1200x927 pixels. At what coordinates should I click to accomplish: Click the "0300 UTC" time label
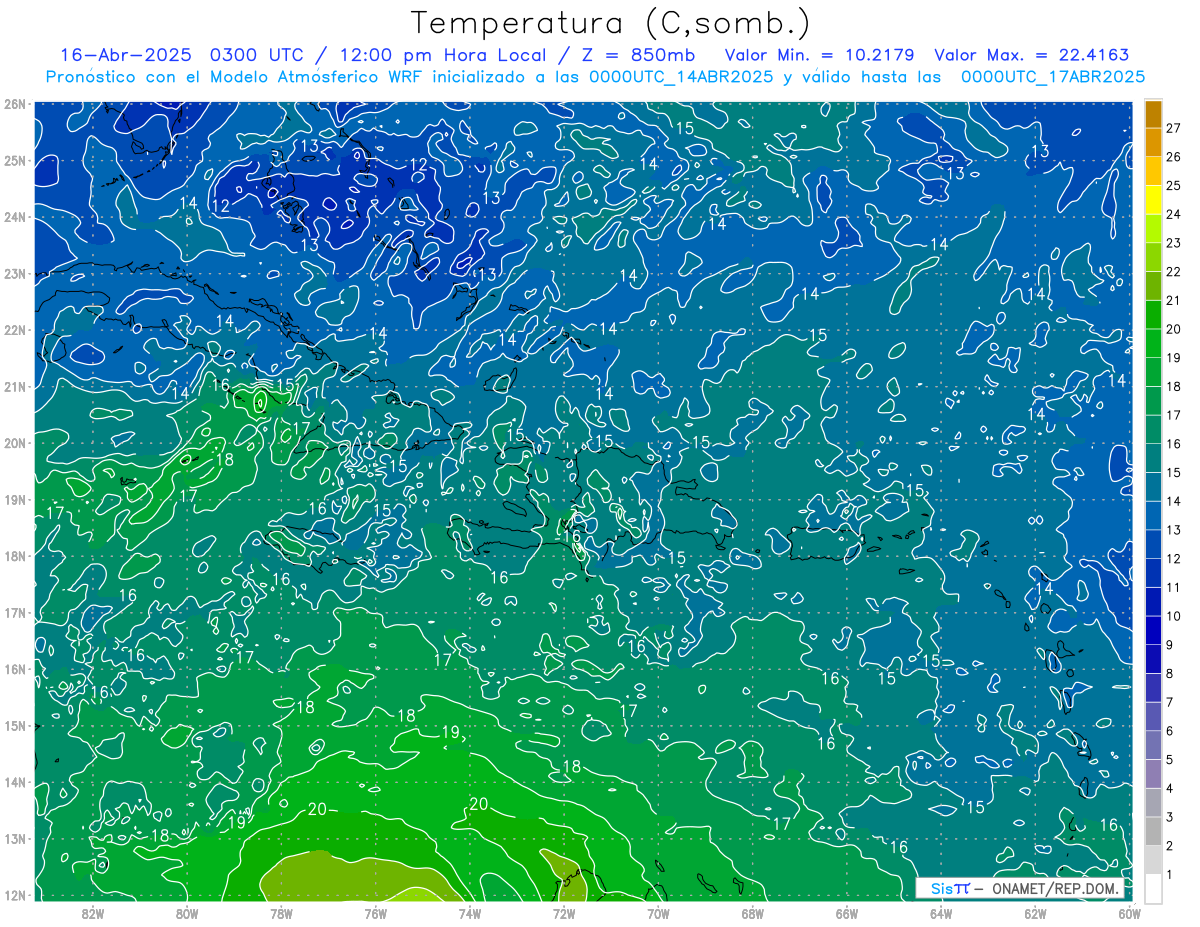pyautogui.click(x=255, y=55)
